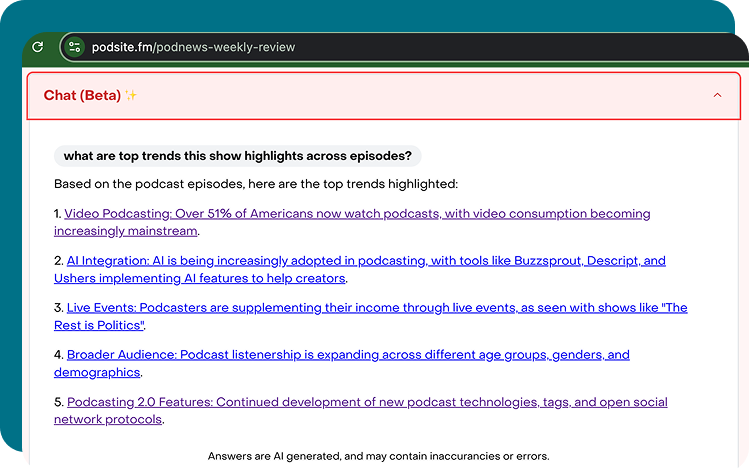
Task: Open the Video Podcasting trend link
Action: coord(352,222)
